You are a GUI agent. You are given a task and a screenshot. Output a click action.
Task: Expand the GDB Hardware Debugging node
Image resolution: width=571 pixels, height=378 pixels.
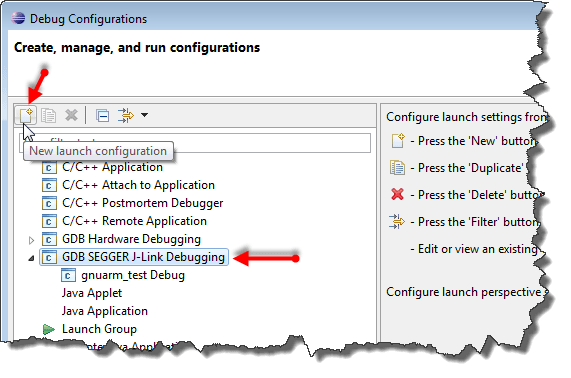pyautogui.click(x=31, y=240)
